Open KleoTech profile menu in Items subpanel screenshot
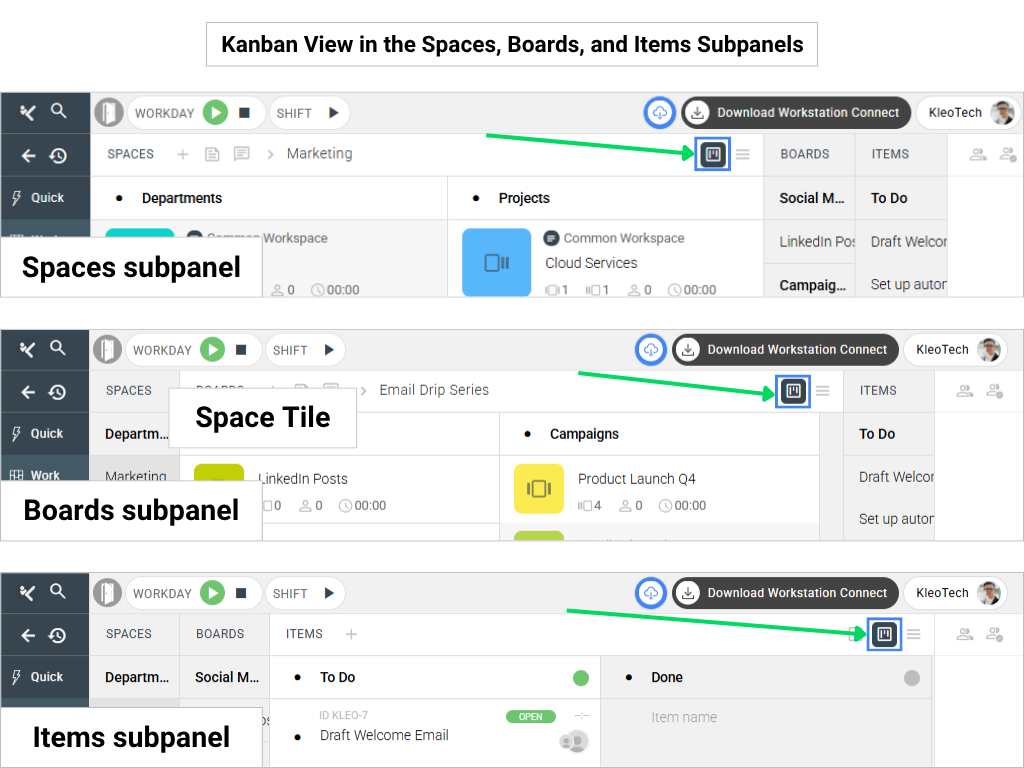Screen dimensions: 1024x768 coord(955,593)
